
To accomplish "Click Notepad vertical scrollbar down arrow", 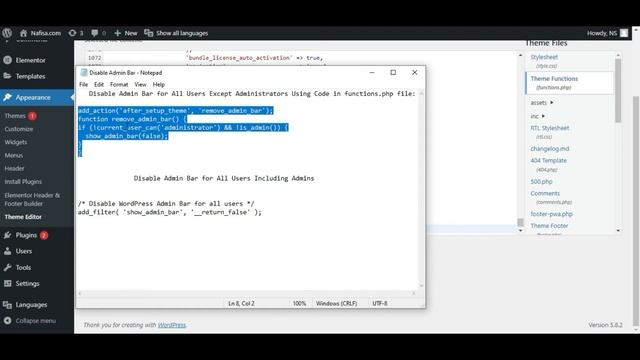I will point(421,286).
